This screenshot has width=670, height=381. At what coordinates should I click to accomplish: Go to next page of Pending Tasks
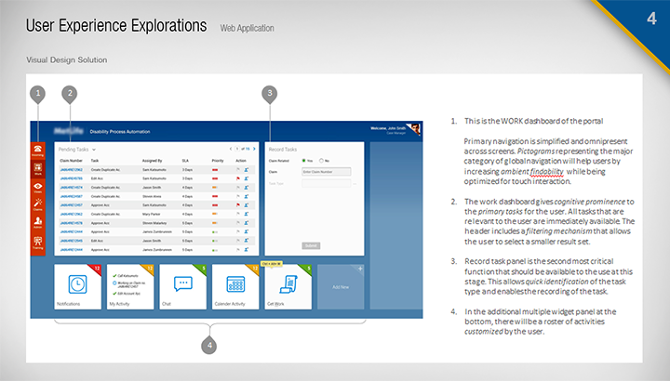click(254, 149)
